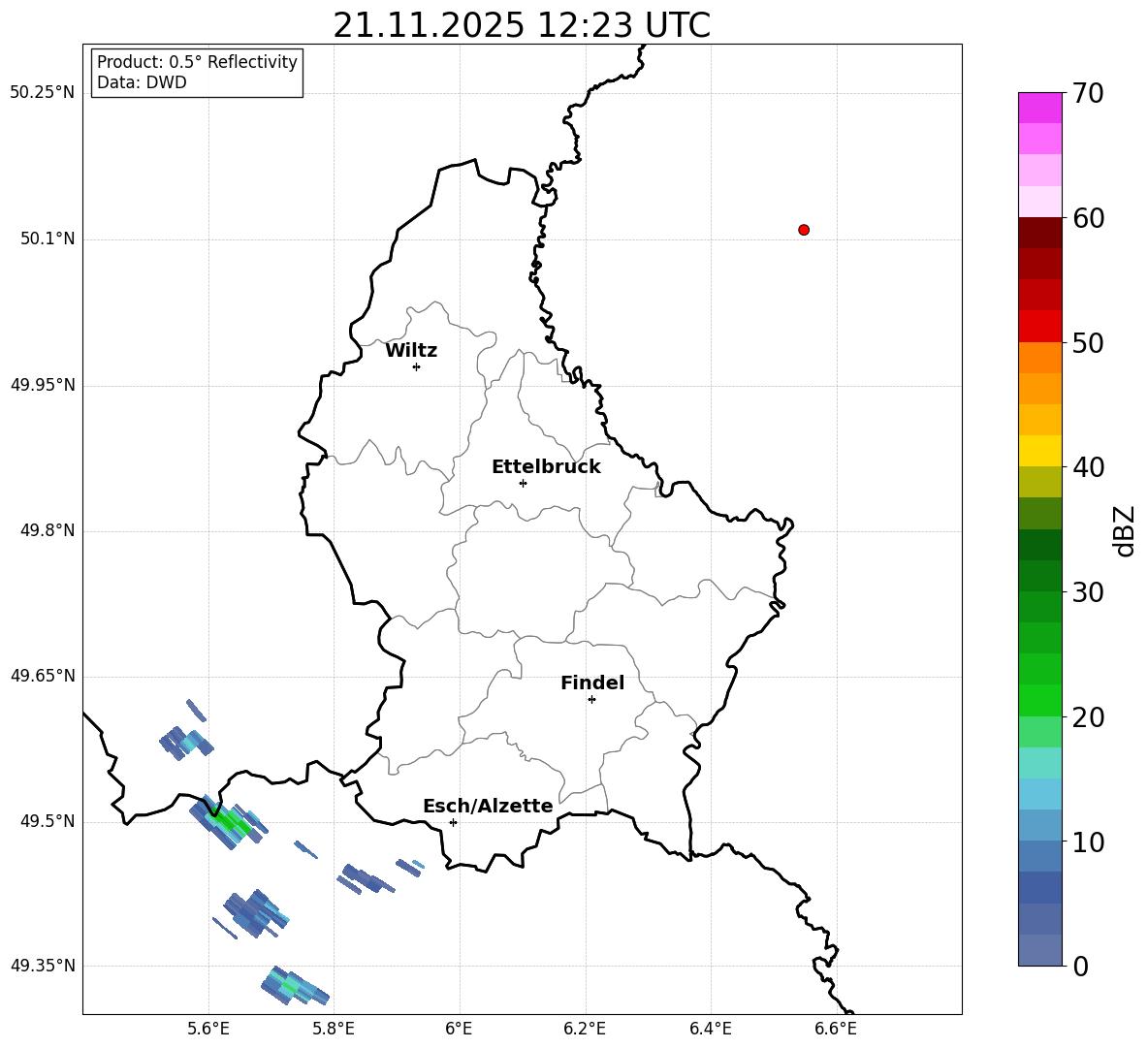The image size is (1148, 1048).
Task: Click the '49.8°N' latitude label
Action: [48, 530]
